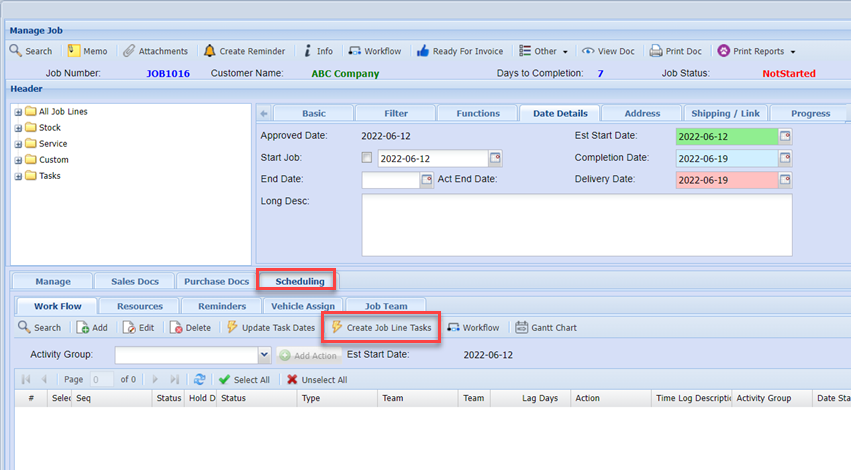
Task: Click Create Job Line Tasks button
Action: click(x=381, y=327)
